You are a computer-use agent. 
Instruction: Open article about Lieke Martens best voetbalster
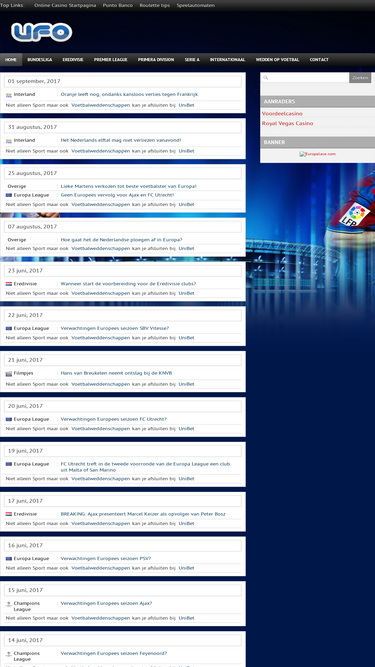coord(128,186)
